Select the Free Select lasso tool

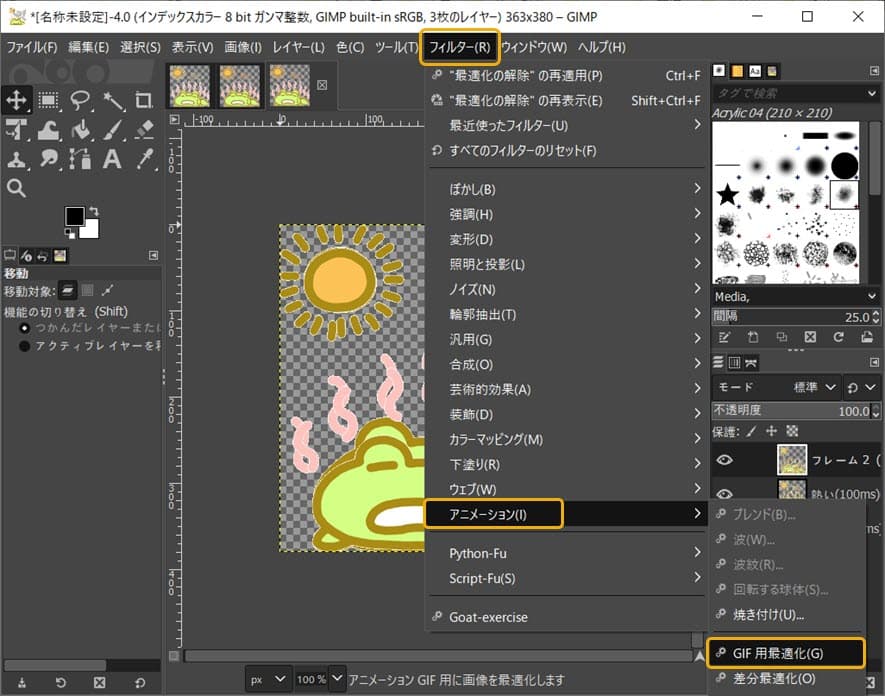(x=80, y=99)
